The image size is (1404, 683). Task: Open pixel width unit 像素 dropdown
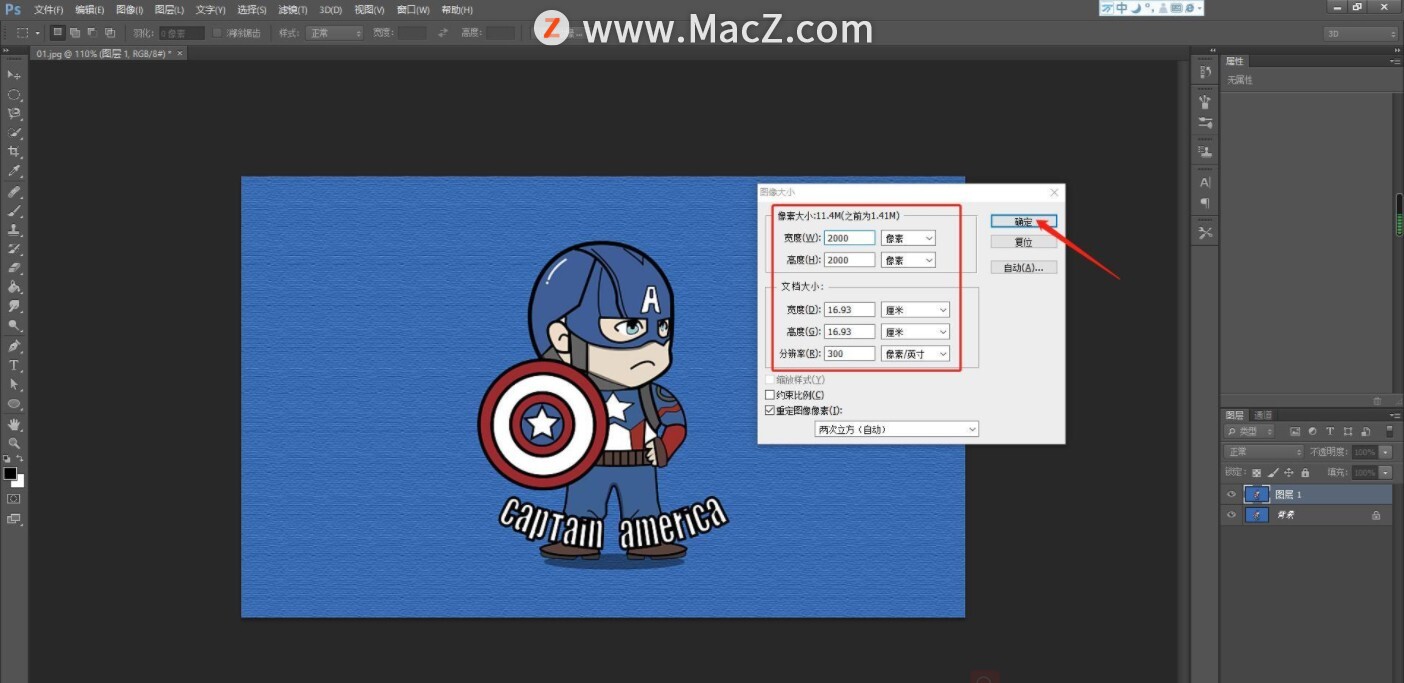pos(908,238)
